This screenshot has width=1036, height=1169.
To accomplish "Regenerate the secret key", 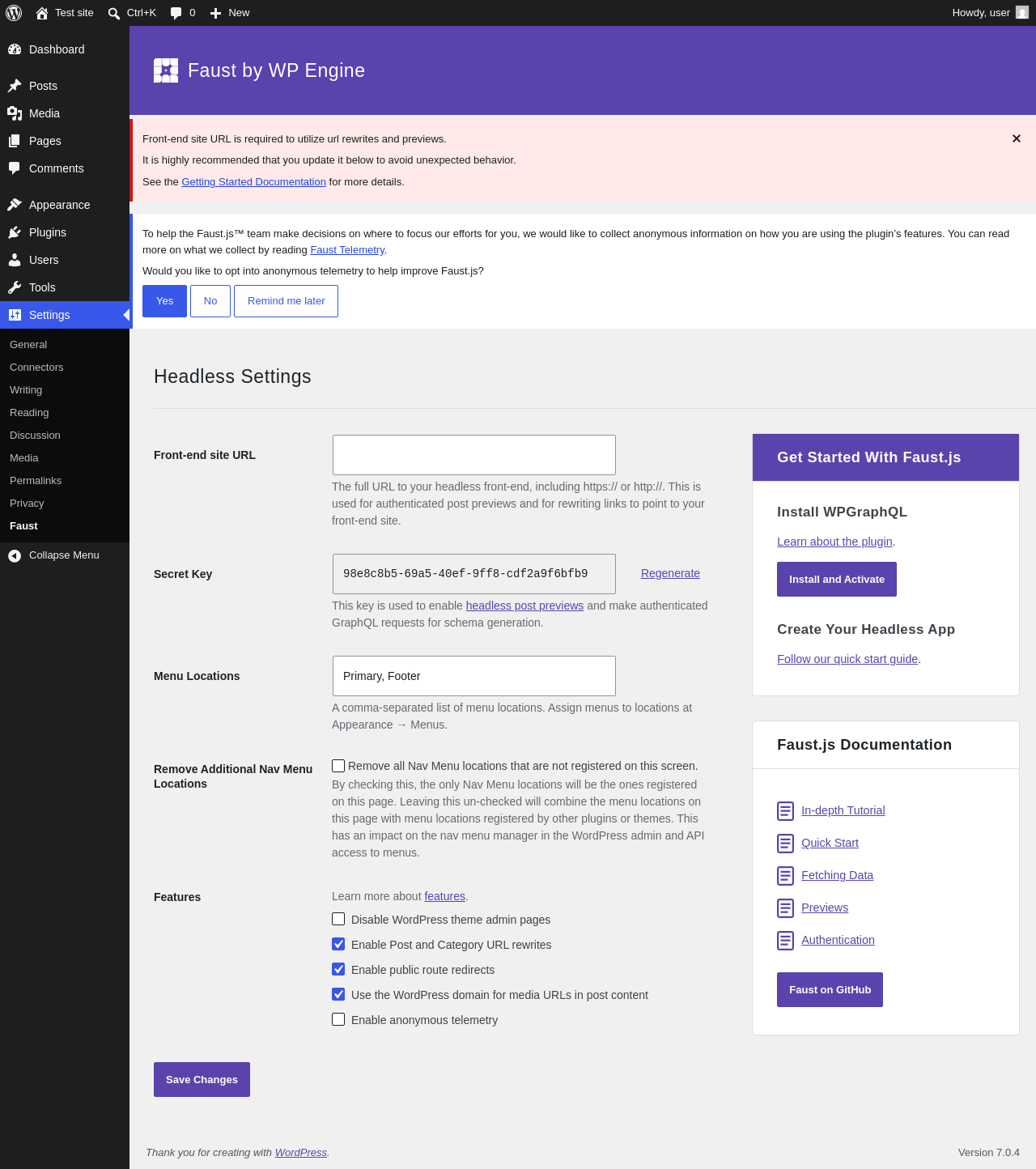I will (x=670, y=573).
